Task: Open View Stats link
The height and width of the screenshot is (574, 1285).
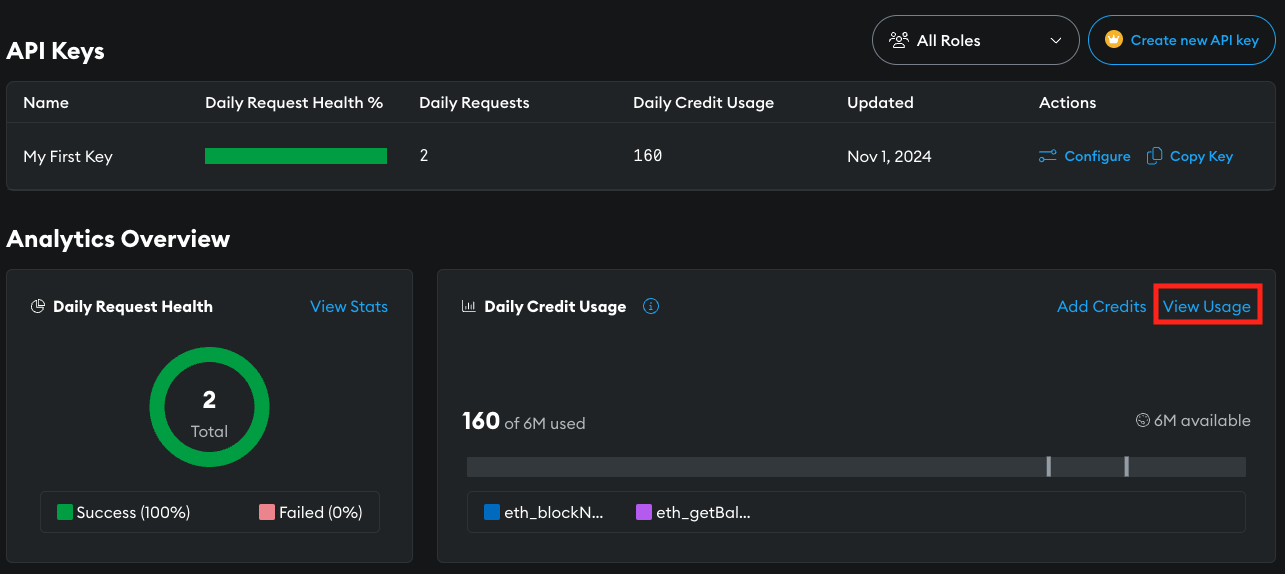Action: pyautogui.click(x=349, y=307)
